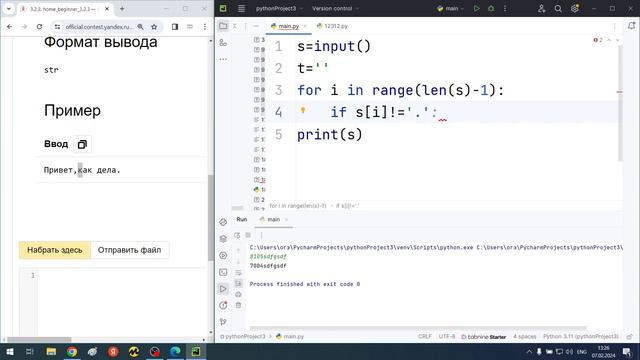Screen dimensions: 640x360
Task: Bookmark the Yandex contest page with star
Action: [154, 27]
